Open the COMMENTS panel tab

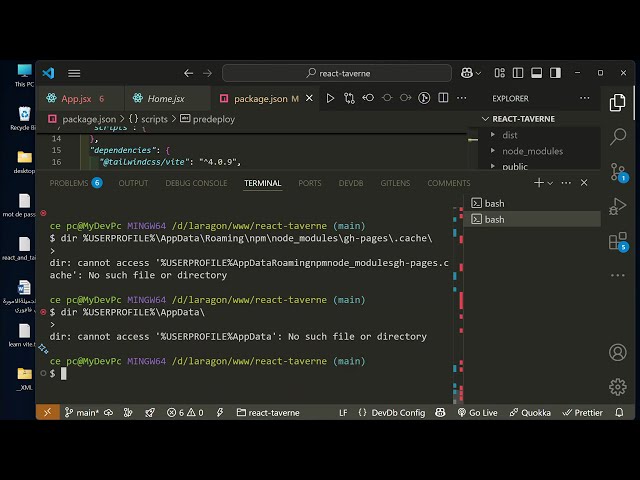[449, 183]
